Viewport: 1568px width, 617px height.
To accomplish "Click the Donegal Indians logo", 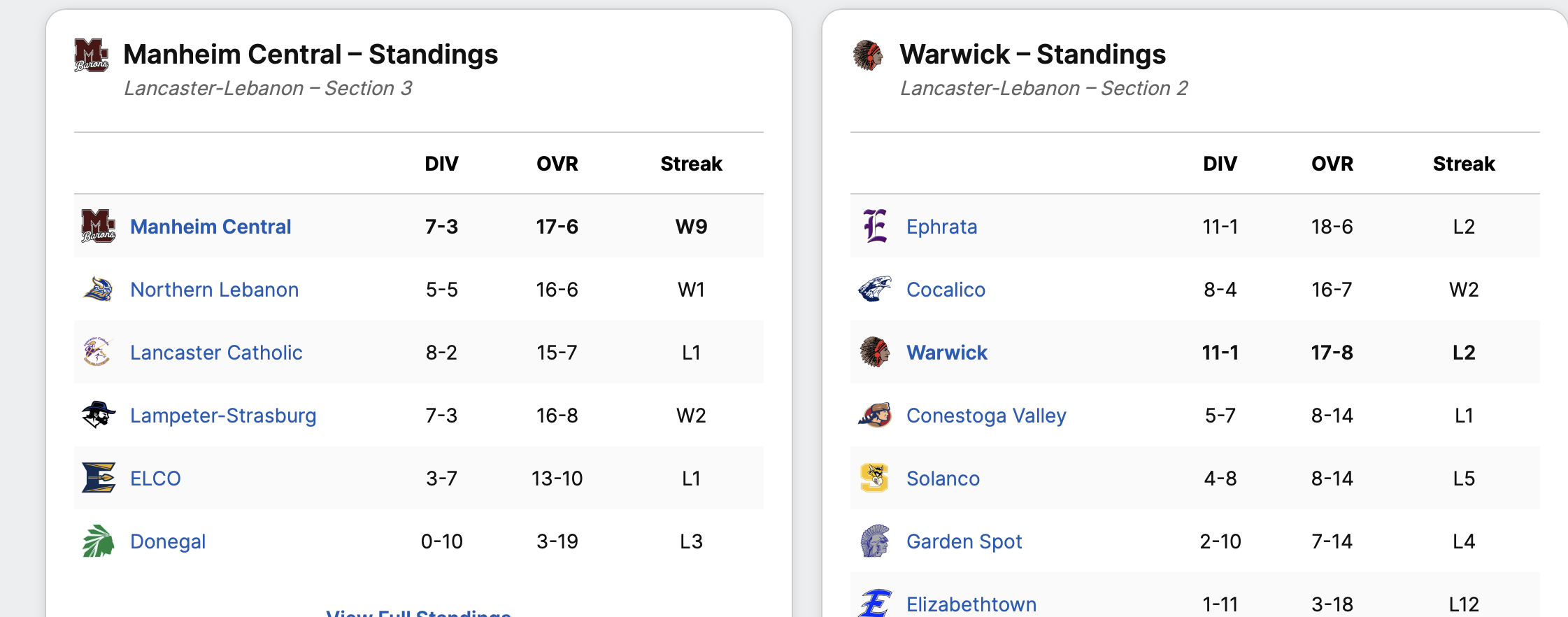I will tap(98, 541).
